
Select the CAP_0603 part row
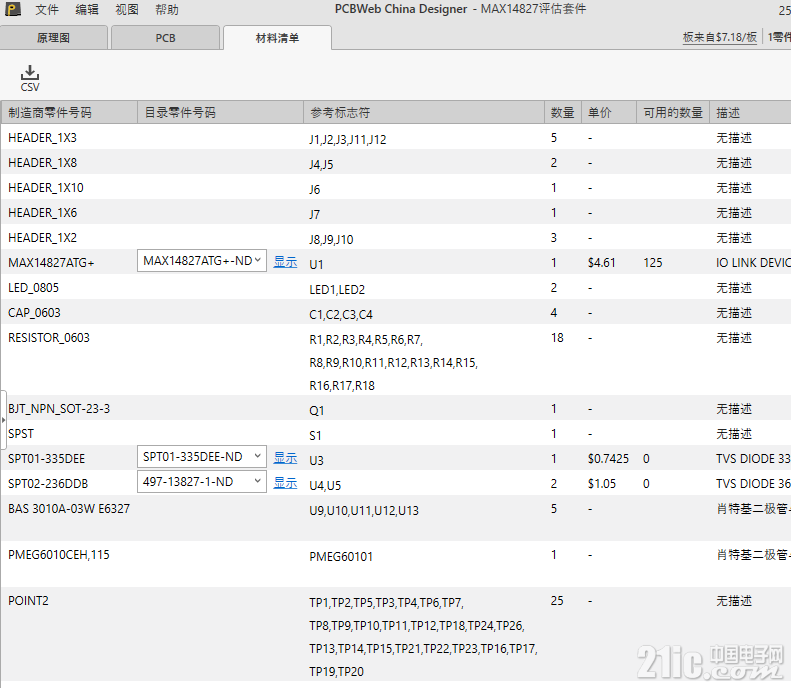tap(396, 313)
